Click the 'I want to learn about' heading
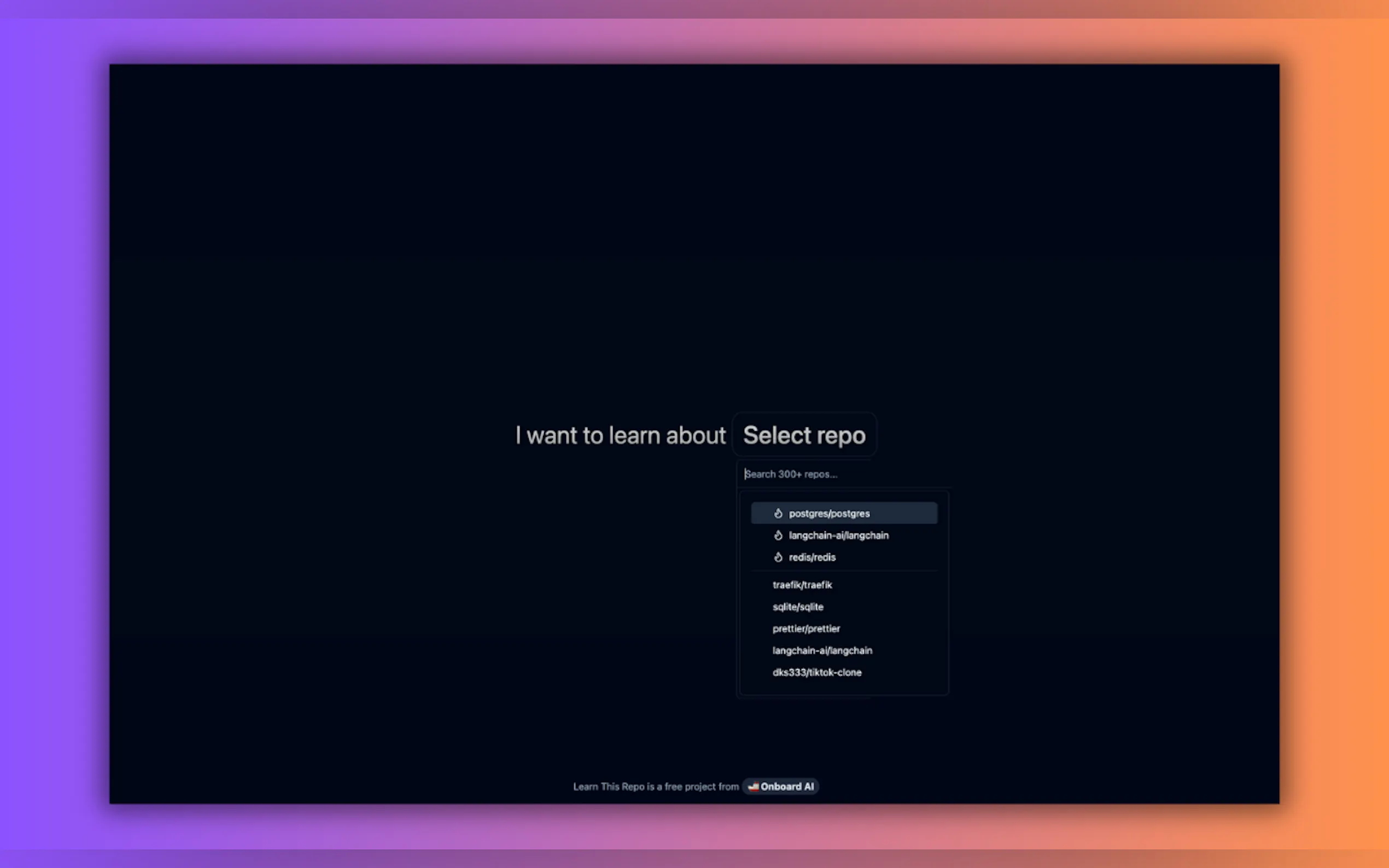1389x868 pixels. [x=620, y=435]
